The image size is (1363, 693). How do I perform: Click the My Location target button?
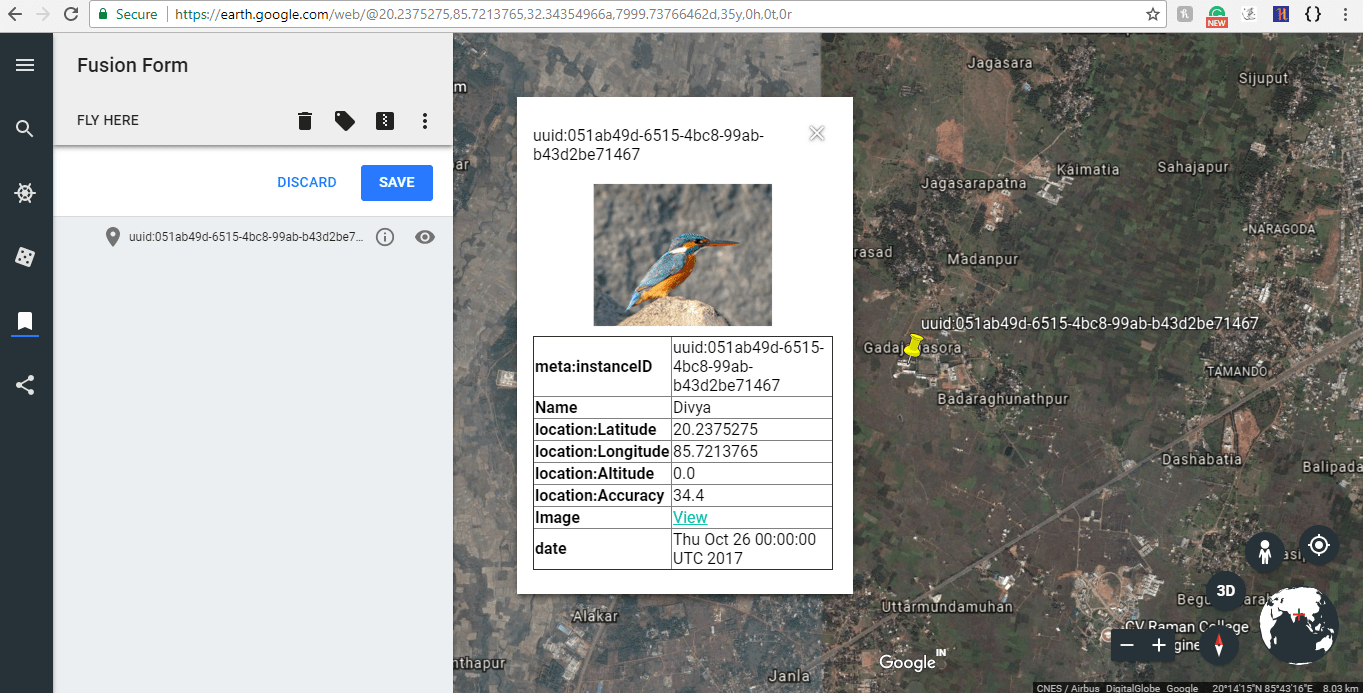pos(1319,545)
